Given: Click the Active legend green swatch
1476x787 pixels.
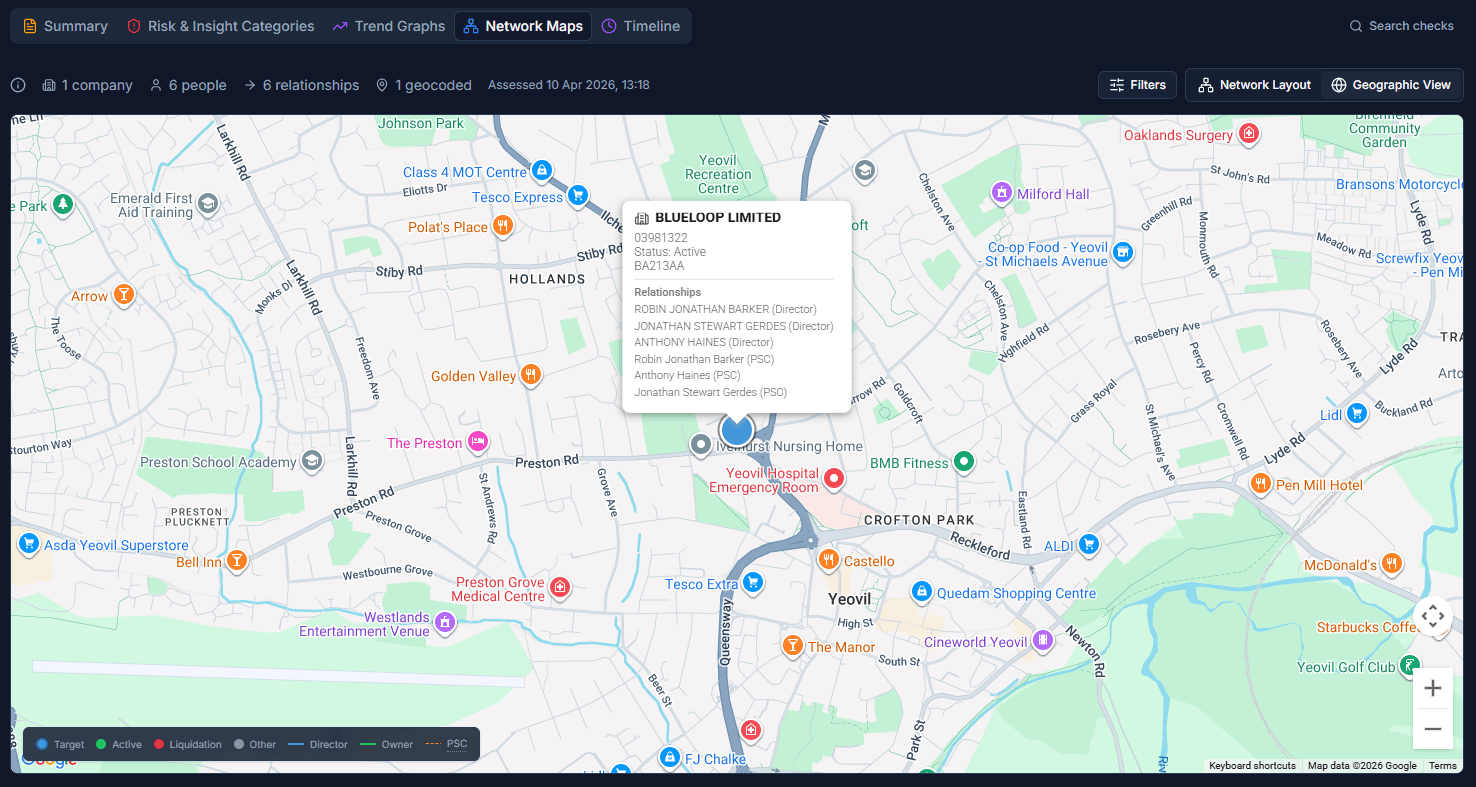Looking at the screenshot, I should click(100, 744).
